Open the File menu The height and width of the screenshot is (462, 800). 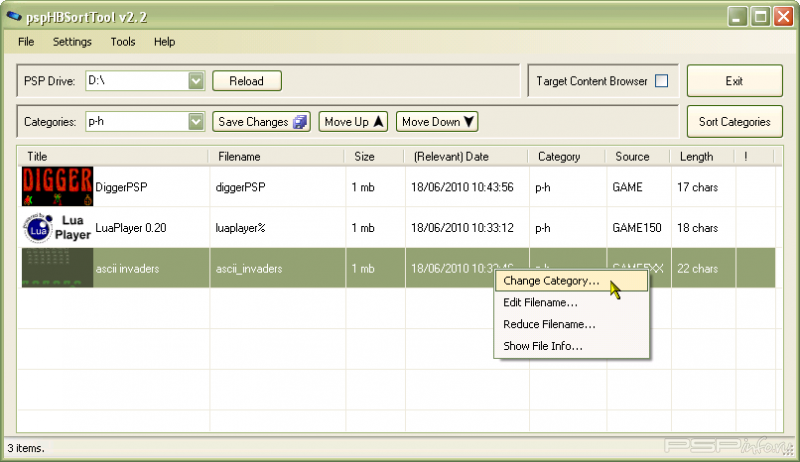tap(26, 42)
